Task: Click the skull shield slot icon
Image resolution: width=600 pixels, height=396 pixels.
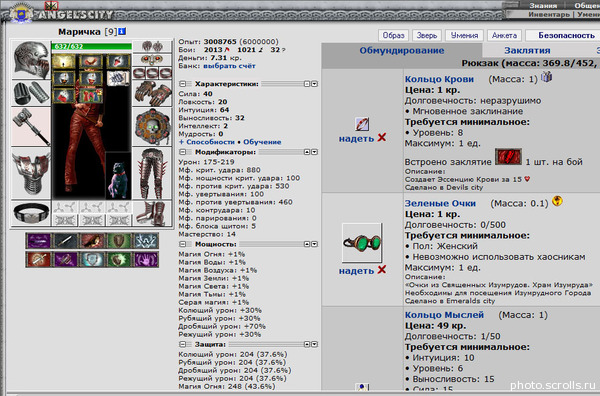Action: (152, 127)
